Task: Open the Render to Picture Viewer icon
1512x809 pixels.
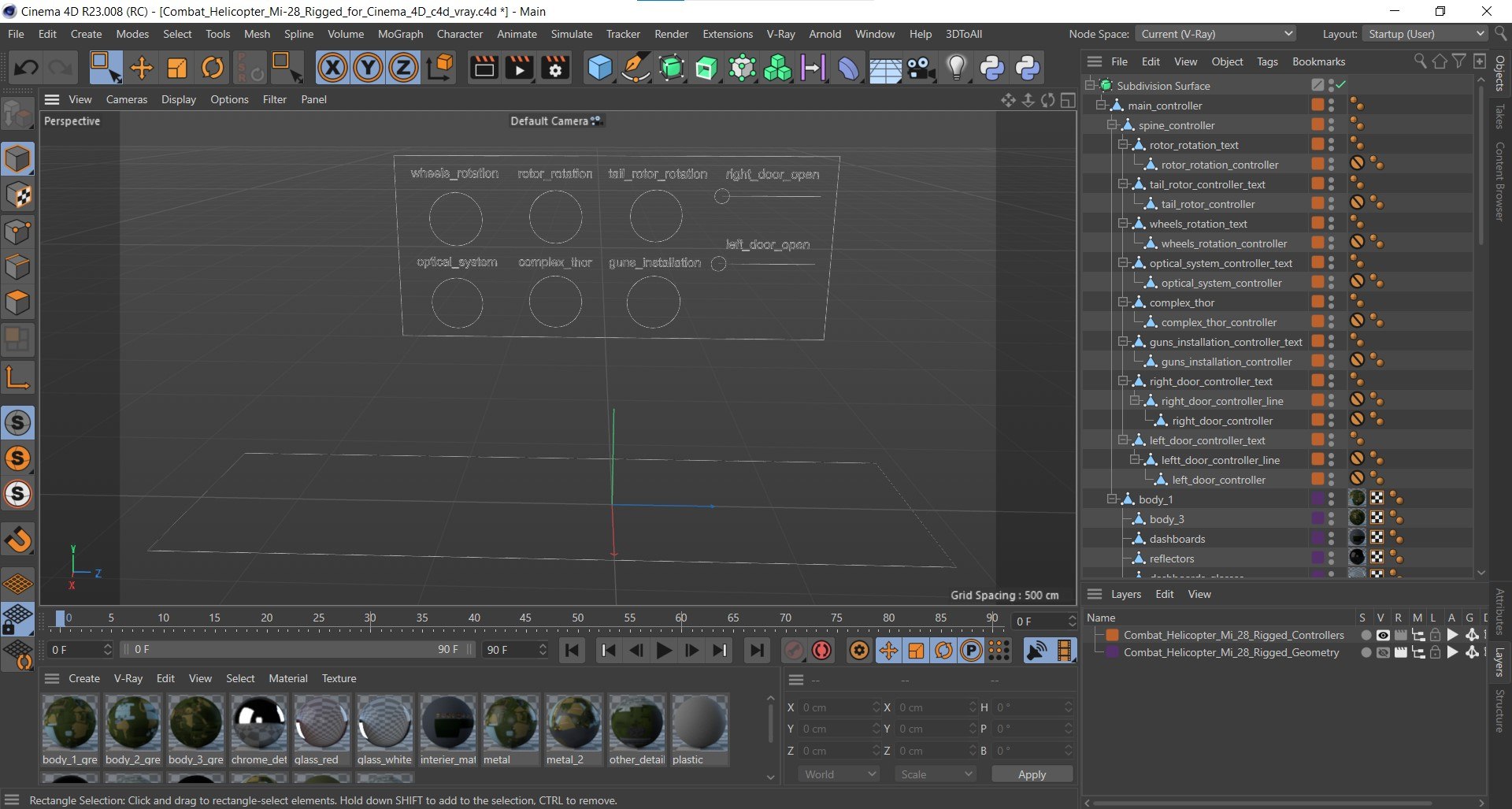Action: [520, 68]
